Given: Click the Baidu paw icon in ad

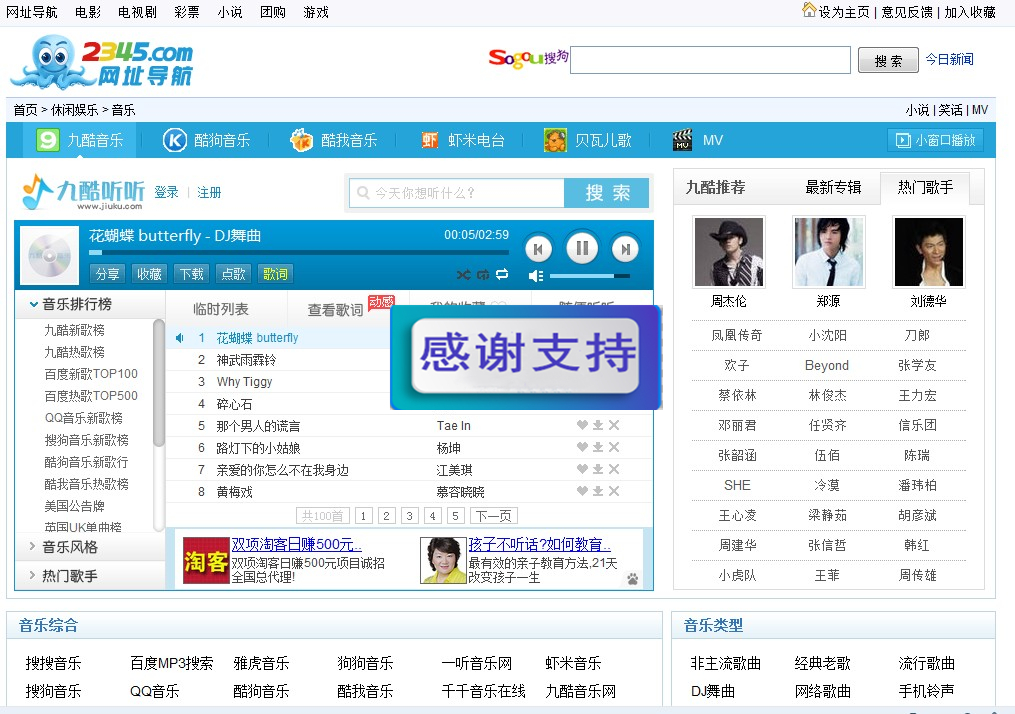Looking at the screenshot, I should (x=632, y=579).
